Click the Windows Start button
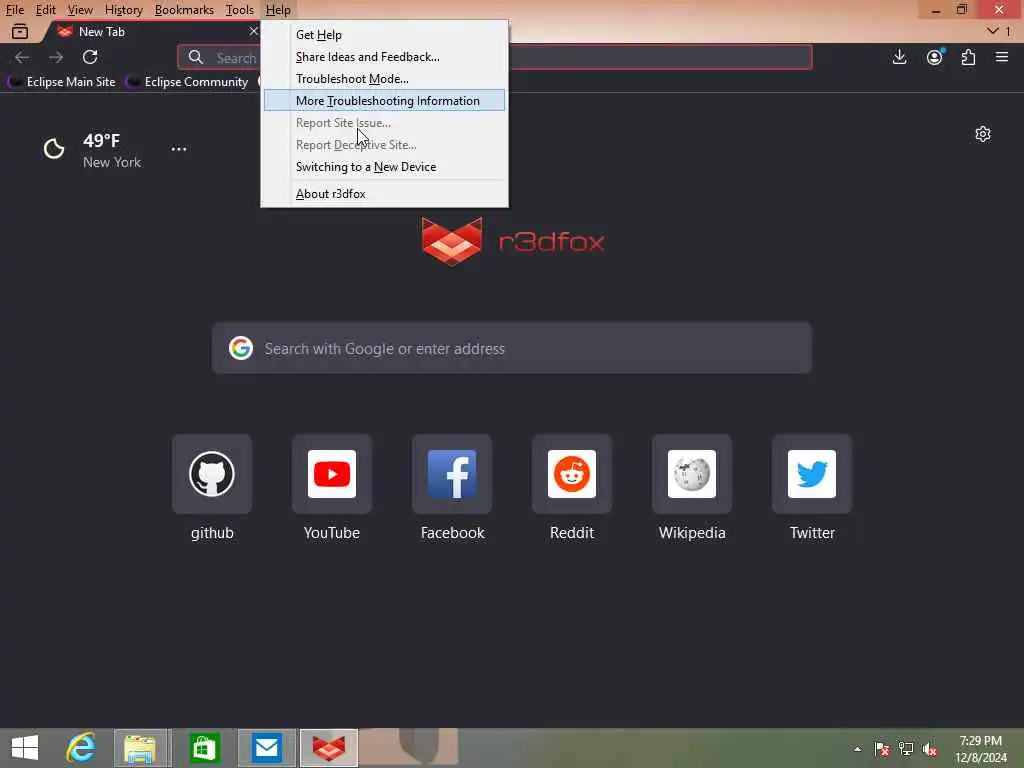Screen dimensions: 1024x768 point(25,748)
